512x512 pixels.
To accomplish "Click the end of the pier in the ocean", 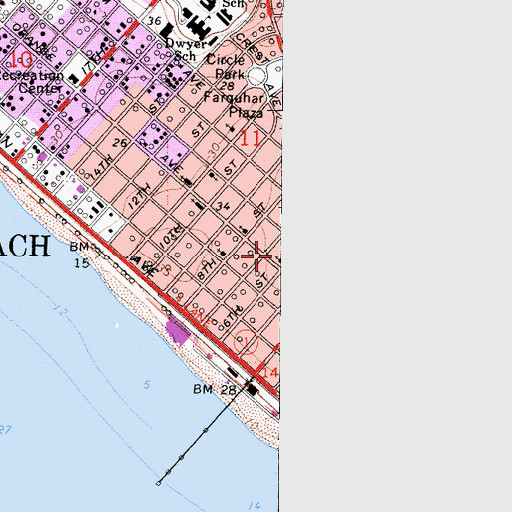I will [x=158, y=483].
